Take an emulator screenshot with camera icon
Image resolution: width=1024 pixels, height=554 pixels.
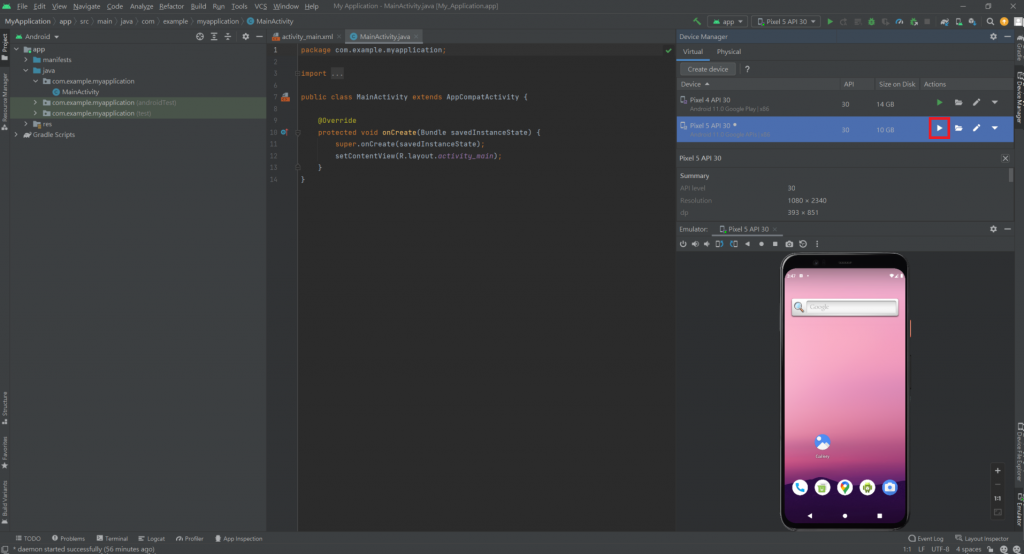point(789,244)
